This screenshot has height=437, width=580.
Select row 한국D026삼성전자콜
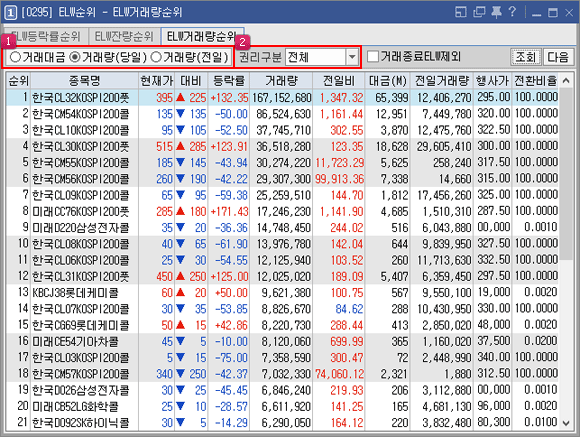click(283, 391)
